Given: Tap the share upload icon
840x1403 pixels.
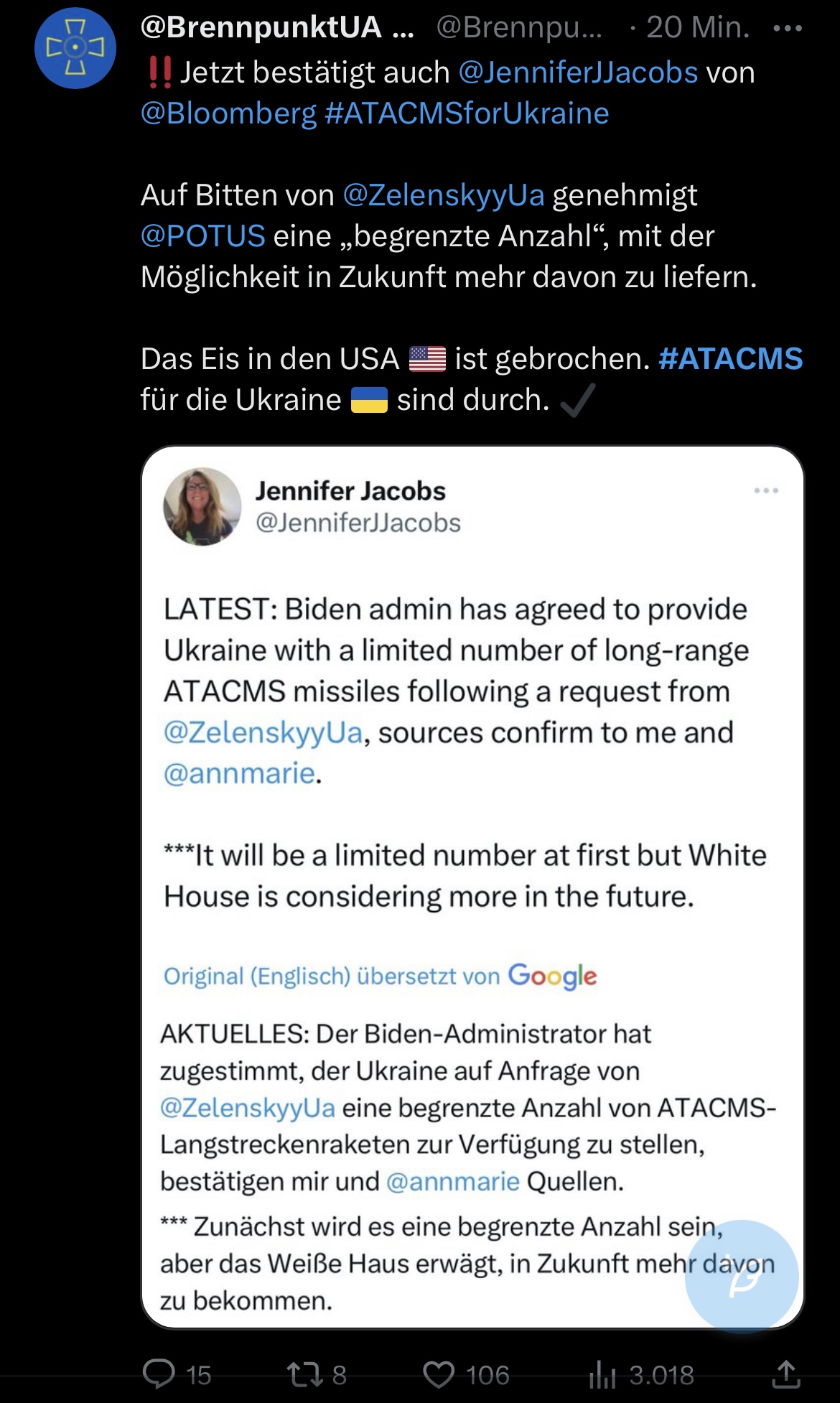Looking at the screenshot, I should pos(786,1374).
